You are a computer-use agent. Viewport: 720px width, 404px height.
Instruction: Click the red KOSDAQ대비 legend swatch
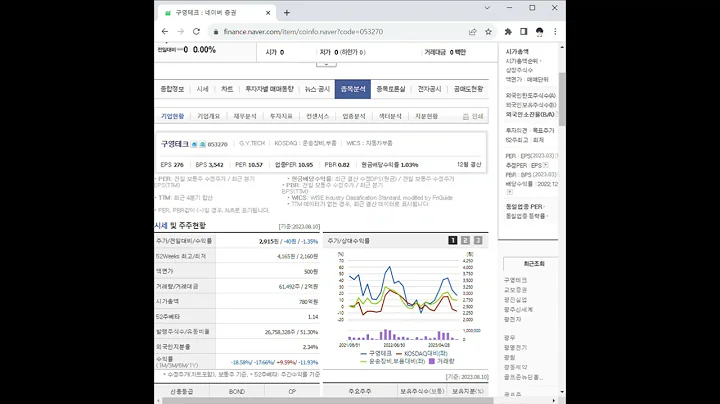tap(399, 354)
